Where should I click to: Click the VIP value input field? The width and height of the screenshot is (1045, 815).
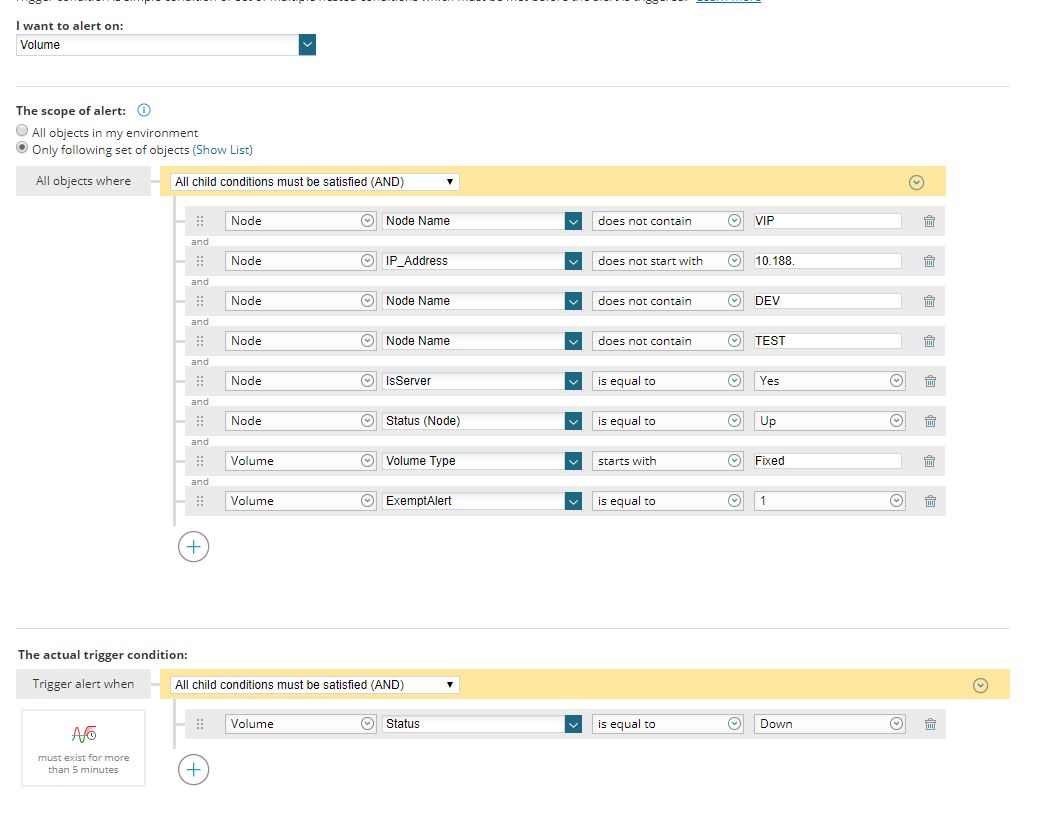tap(827, 221)
